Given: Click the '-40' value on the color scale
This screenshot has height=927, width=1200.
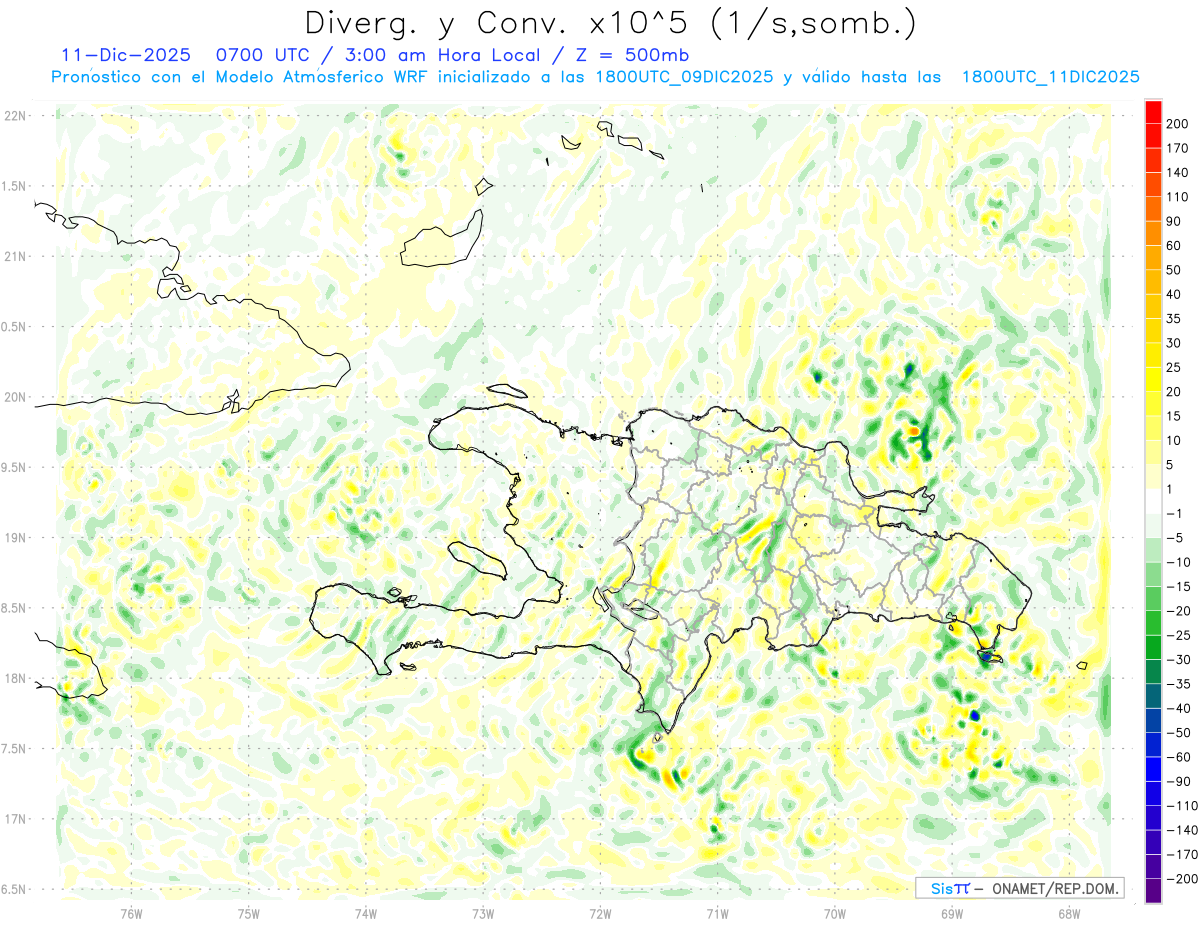Looking at the screenshot, I should [x=1178, y=708].
